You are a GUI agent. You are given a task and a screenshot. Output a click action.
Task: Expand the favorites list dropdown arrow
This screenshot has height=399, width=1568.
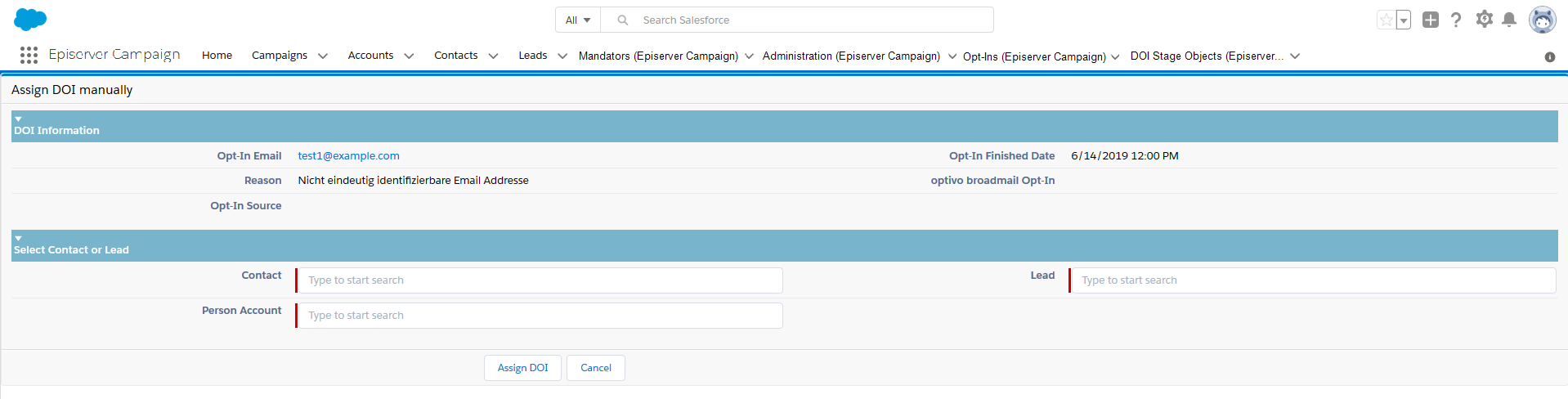tap(1404, 20)
